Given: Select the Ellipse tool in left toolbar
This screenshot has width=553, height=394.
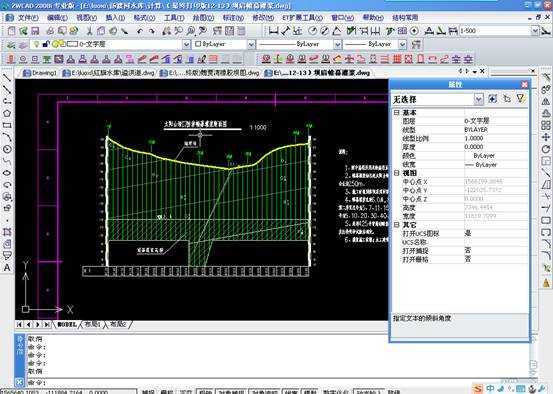Looking at the screenshot, I should point(7,173).
